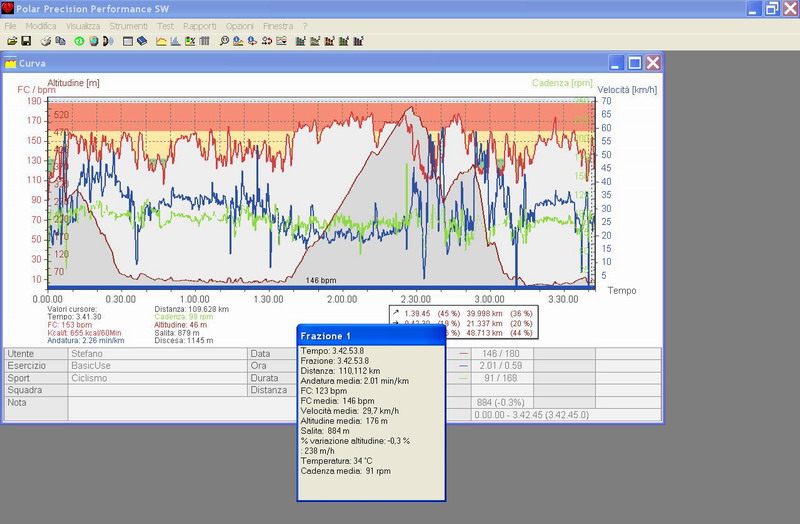
Task: Click the Save floppy disk icon
Action: point(26,41)
